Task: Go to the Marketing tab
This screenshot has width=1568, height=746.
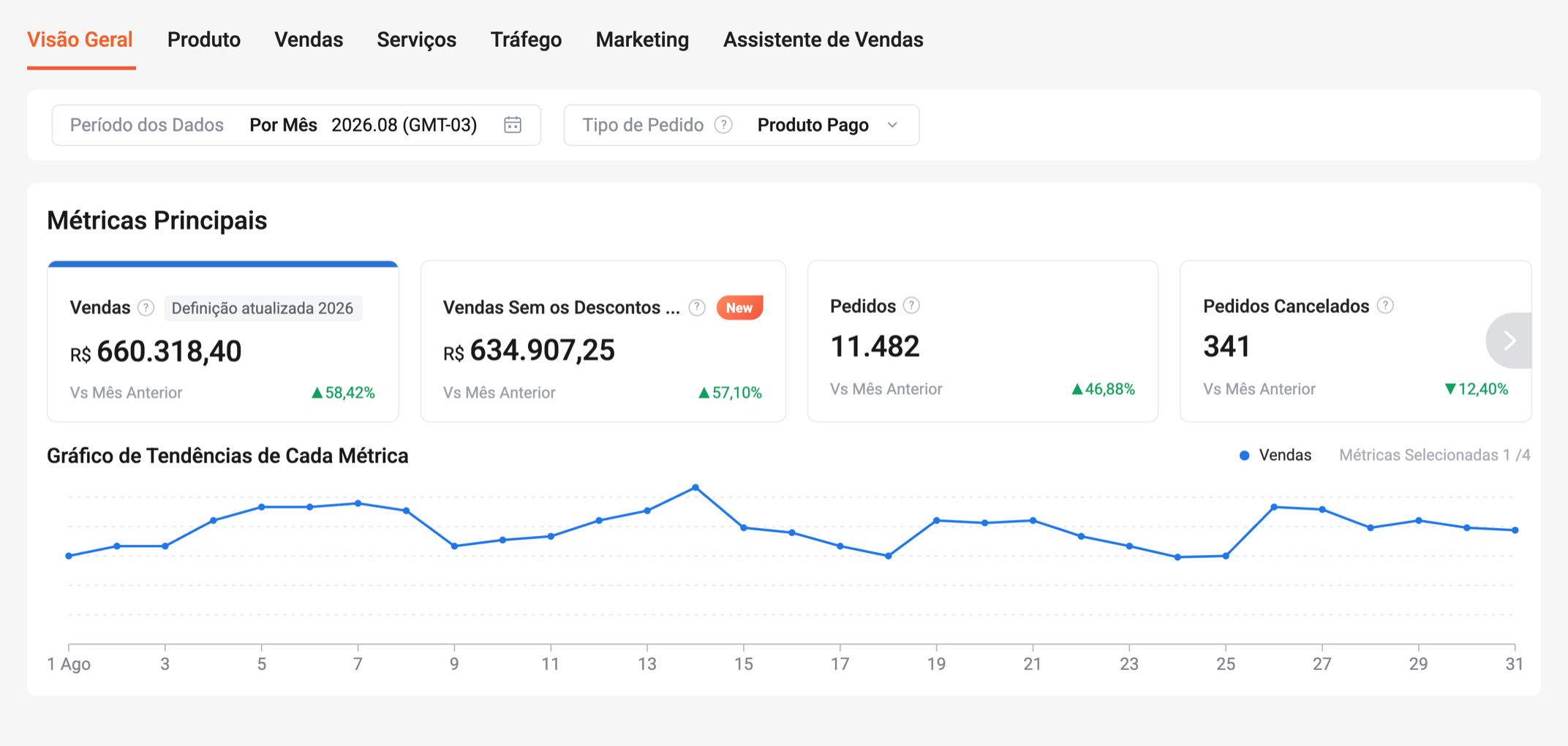Action: tap(642, 39)
